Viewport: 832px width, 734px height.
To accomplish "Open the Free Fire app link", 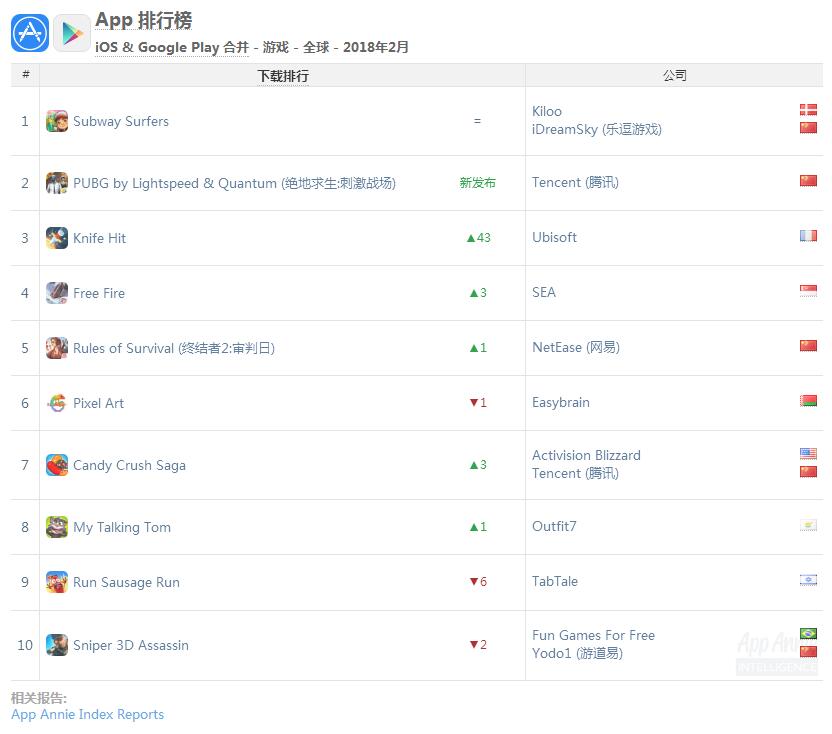I will [x=99, y=293].
